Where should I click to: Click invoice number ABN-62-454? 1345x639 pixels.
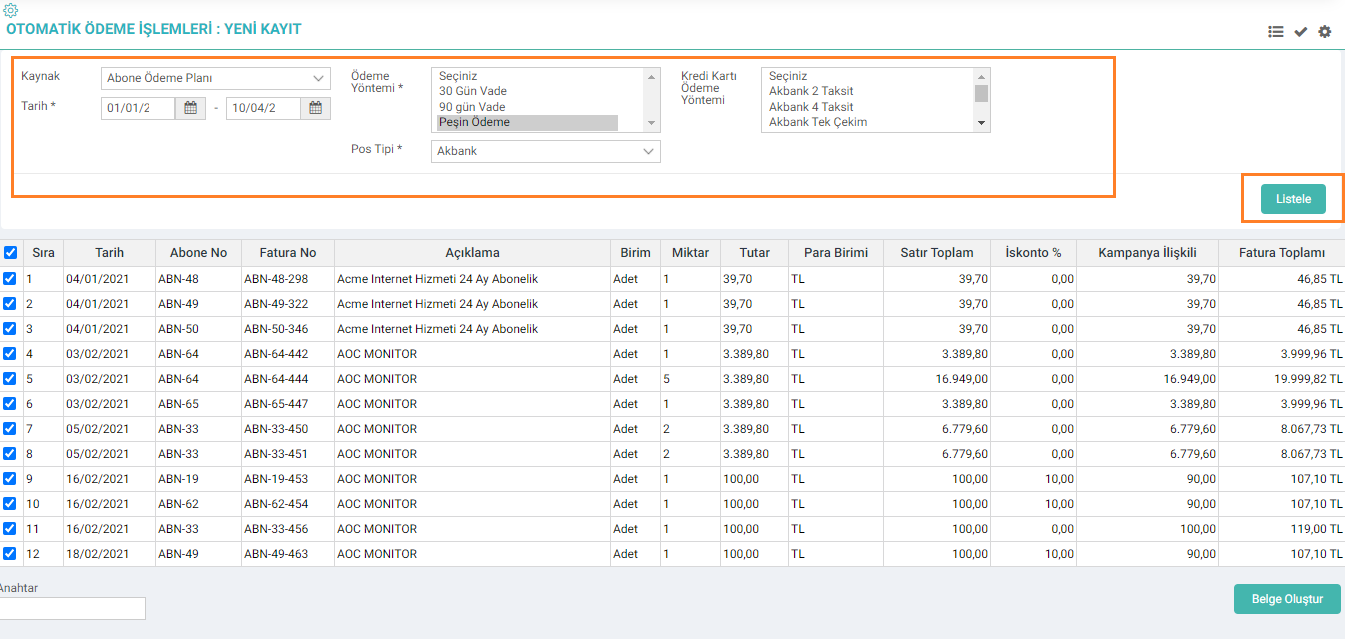(276, 504)
